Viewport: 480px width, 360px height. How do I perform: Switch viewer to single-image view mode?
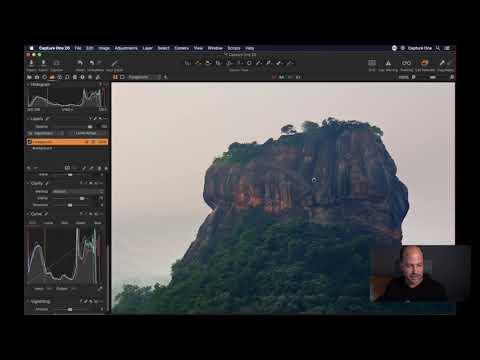[122, 77]
